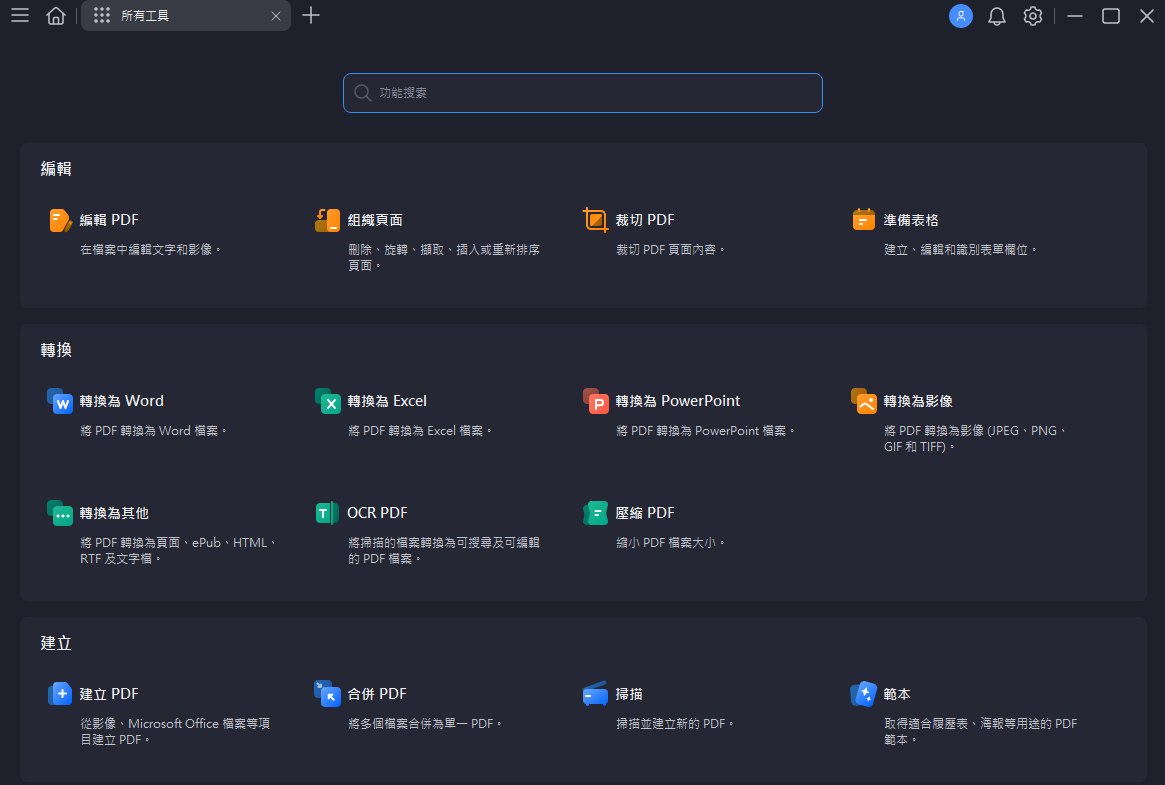The height and width of the screenshot is (785, 1165).
Task: Click the 掃描 scanner icon
Action: pyautogui.click(x=595, y=694)
